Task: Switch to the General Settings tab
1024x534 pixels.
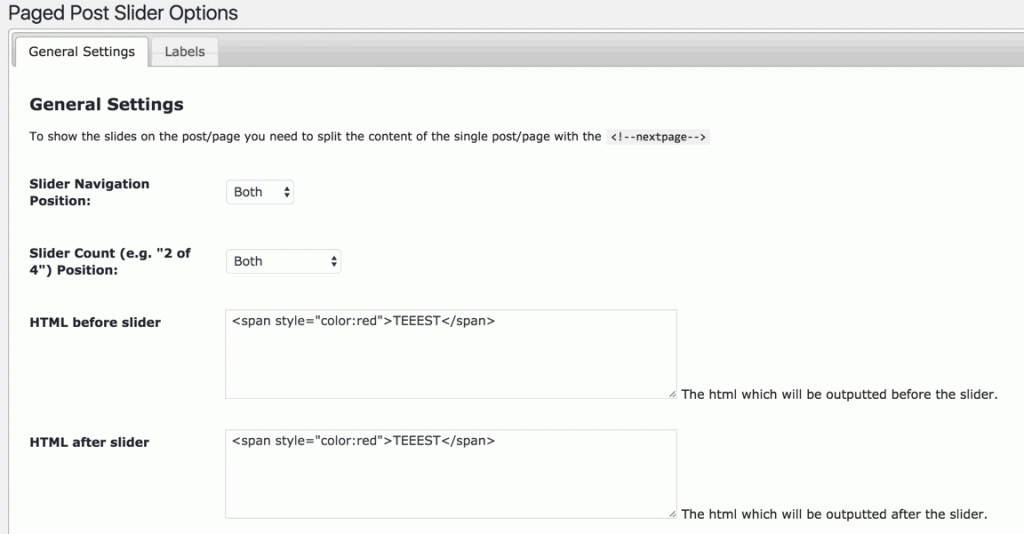Action: pos(81,52)
